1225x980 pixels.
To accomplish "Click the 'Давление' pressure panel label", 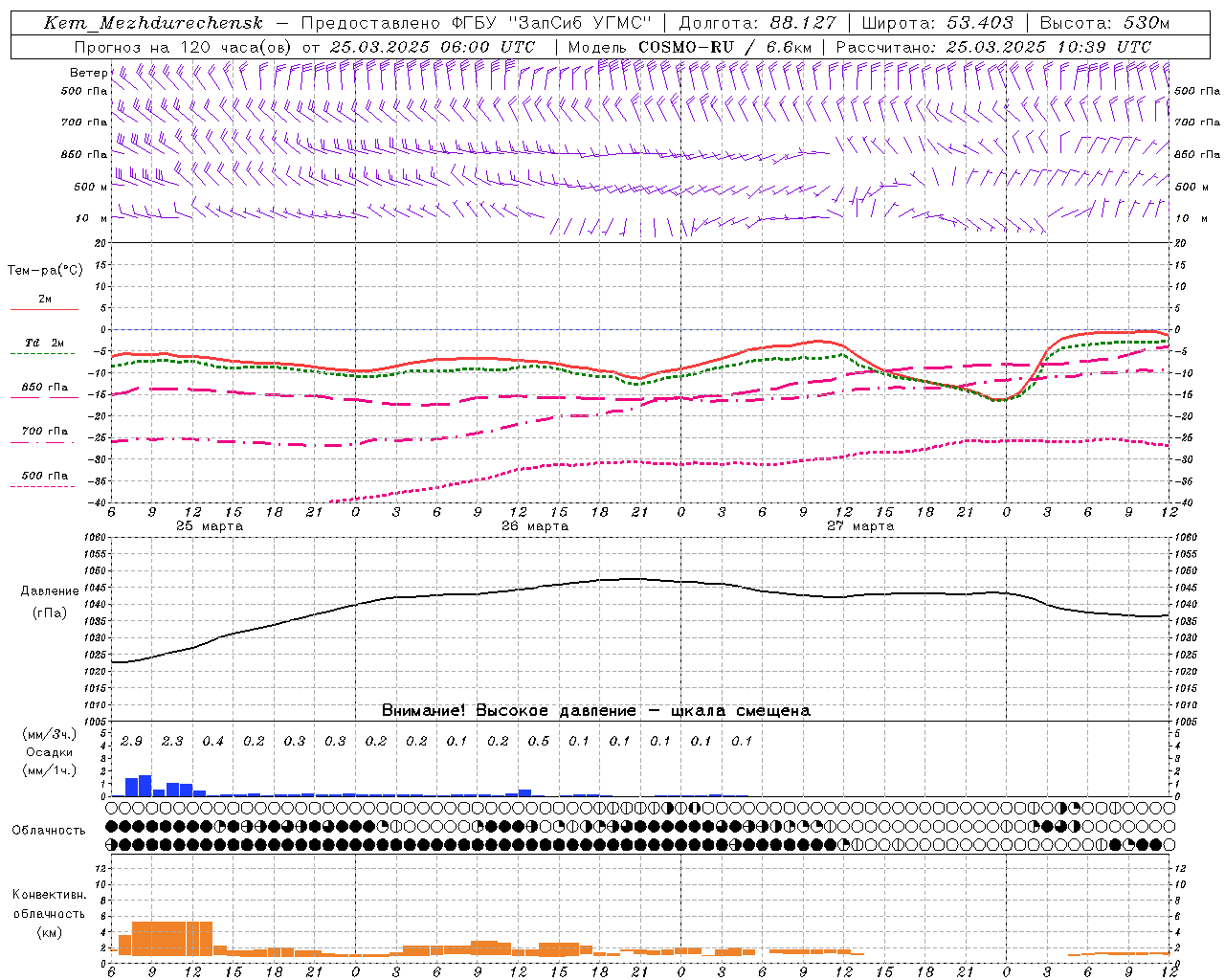I will coord(50,590).
